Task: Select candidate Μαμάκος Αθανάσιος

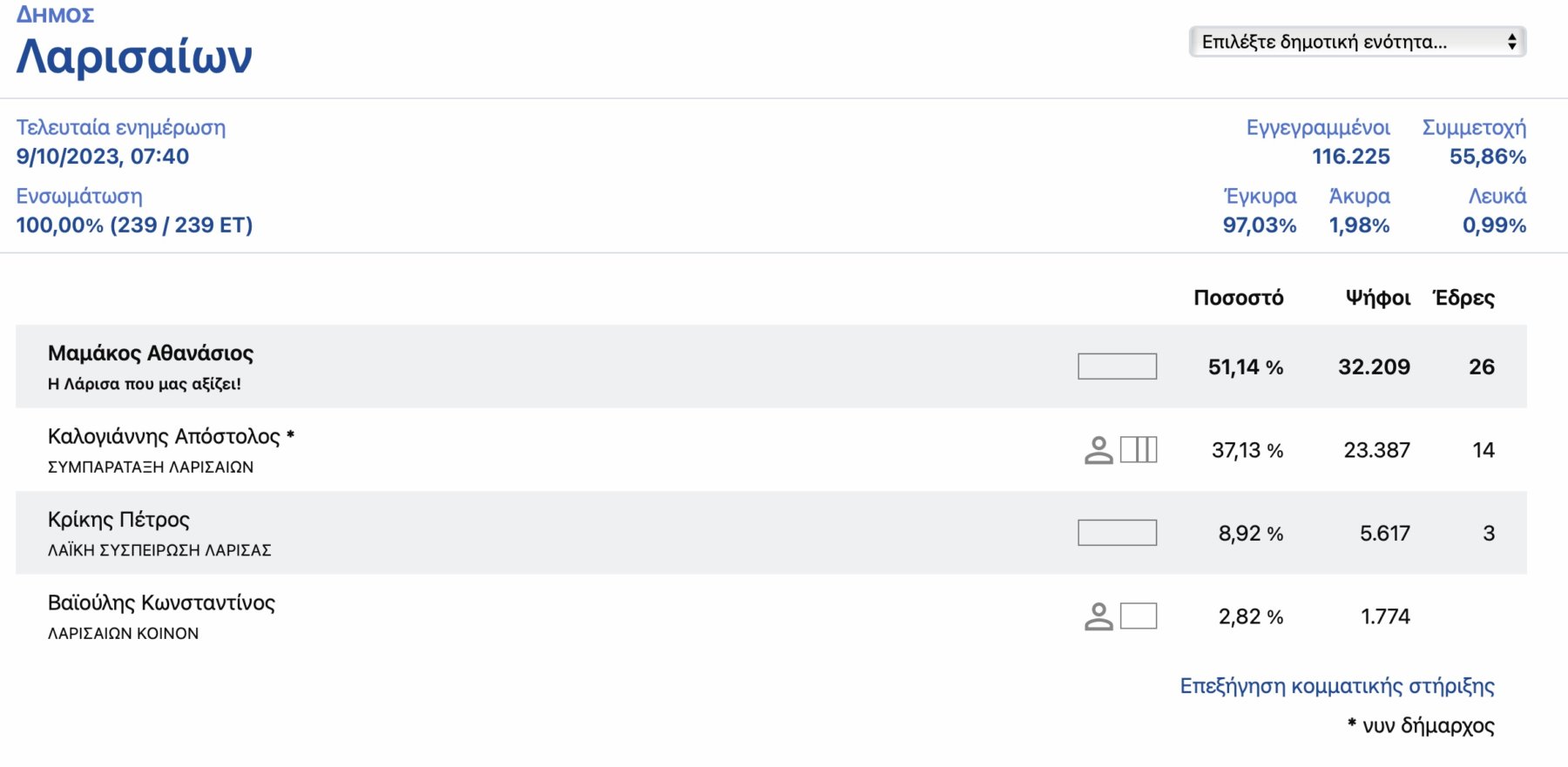Action: (x=151, y=353)
